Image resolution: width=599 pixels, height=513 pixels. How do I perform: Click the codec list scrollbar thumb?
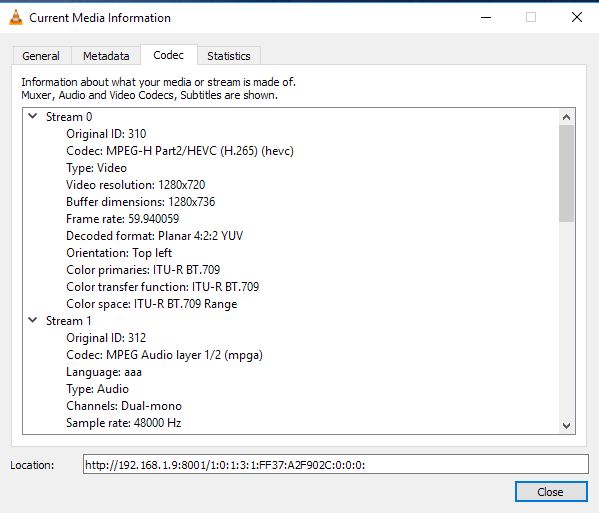[x=567, y=173]
